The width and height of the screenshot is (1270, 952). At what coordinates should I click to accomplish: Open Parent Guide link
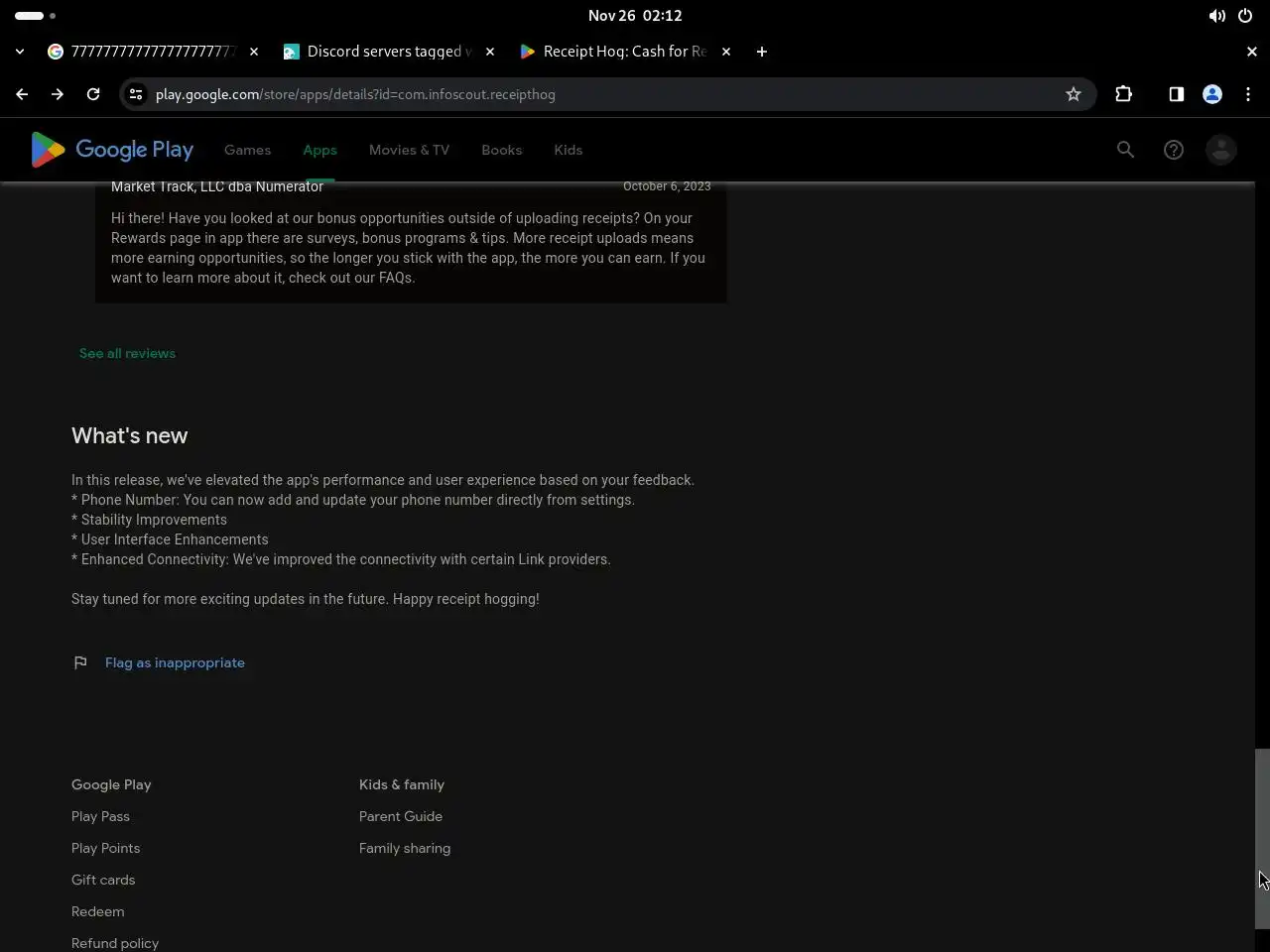coord(401,816)
